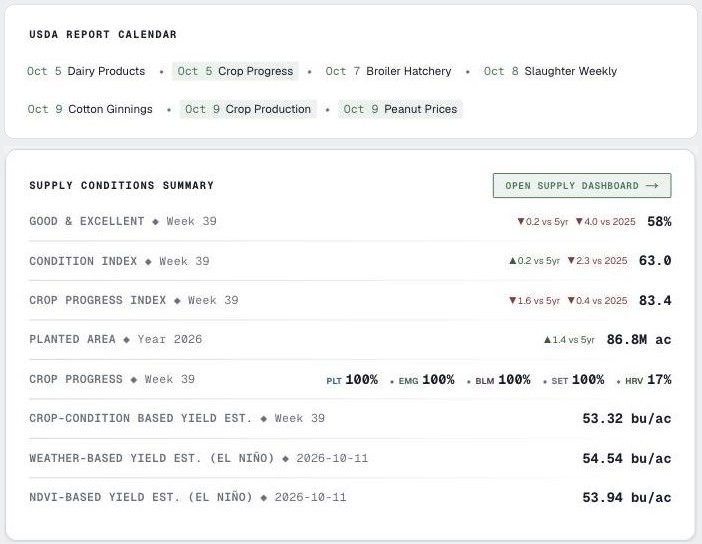Click the 53.94 bu/ac yield value

pyautogui.click(x=627, y=497)
